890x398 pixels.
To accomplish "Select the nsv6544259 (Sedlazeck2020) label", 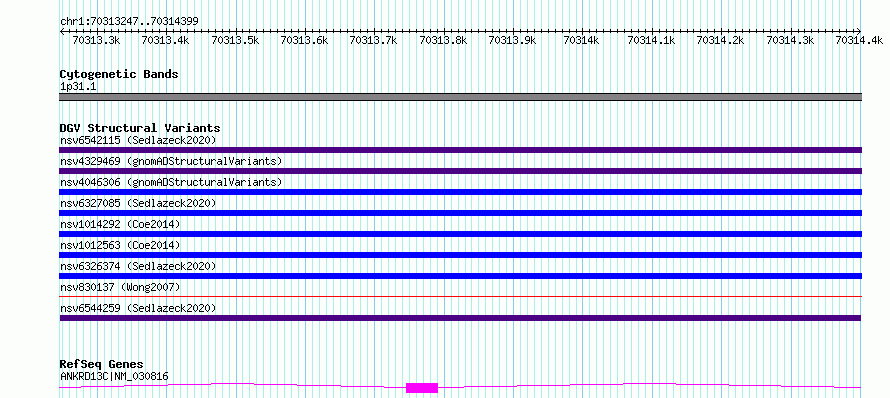I will (x=138, y=308).
